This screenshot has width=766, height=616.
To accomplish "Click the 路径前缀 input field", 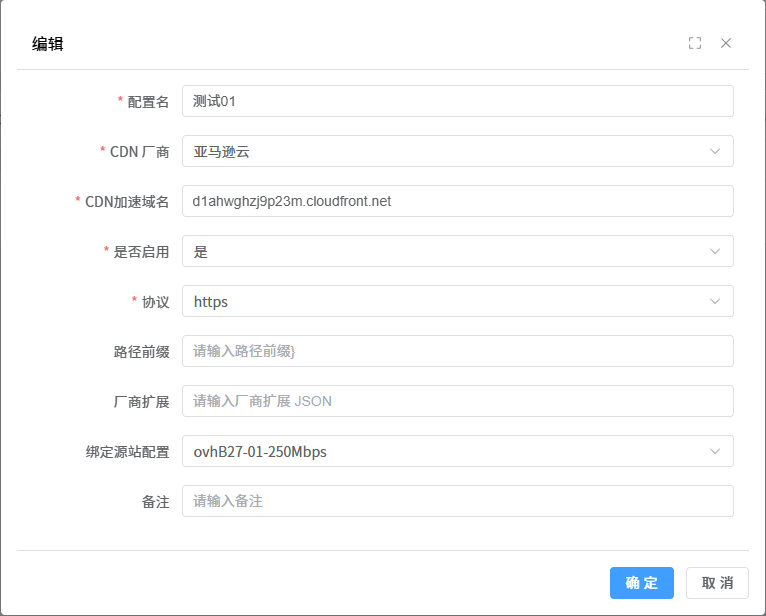I will [x=458, y=351].
